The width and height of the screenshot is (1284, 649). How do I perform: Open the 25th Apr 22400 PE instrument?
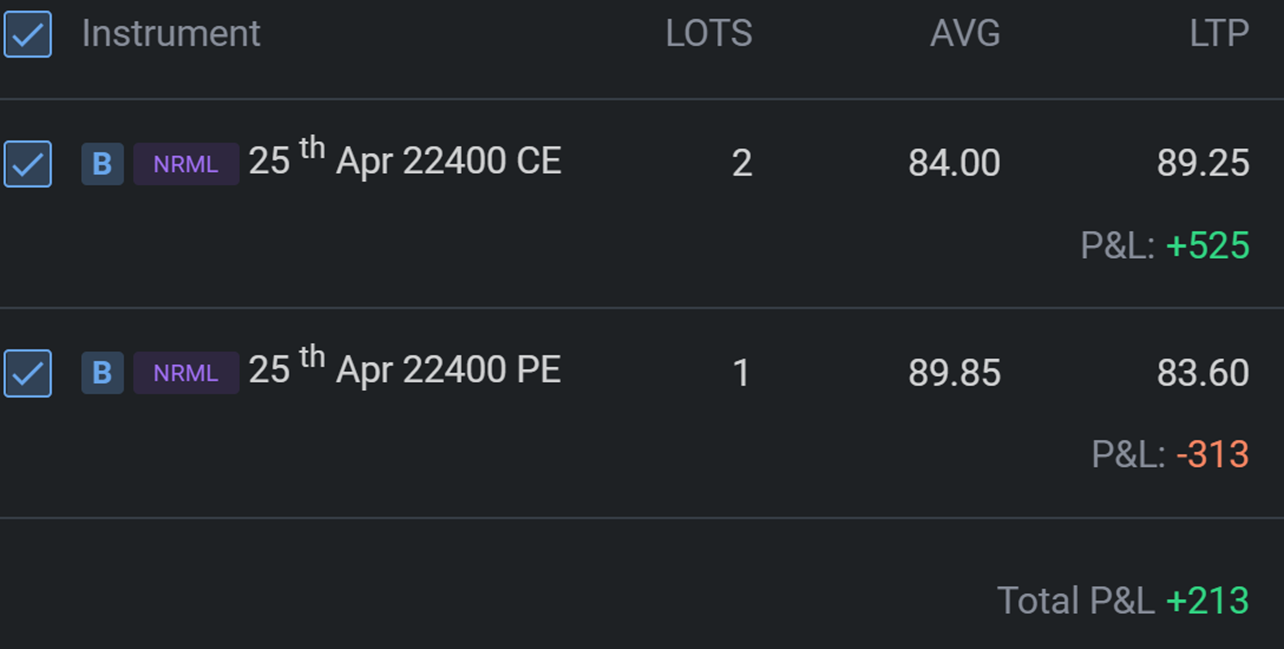[405, 370]
